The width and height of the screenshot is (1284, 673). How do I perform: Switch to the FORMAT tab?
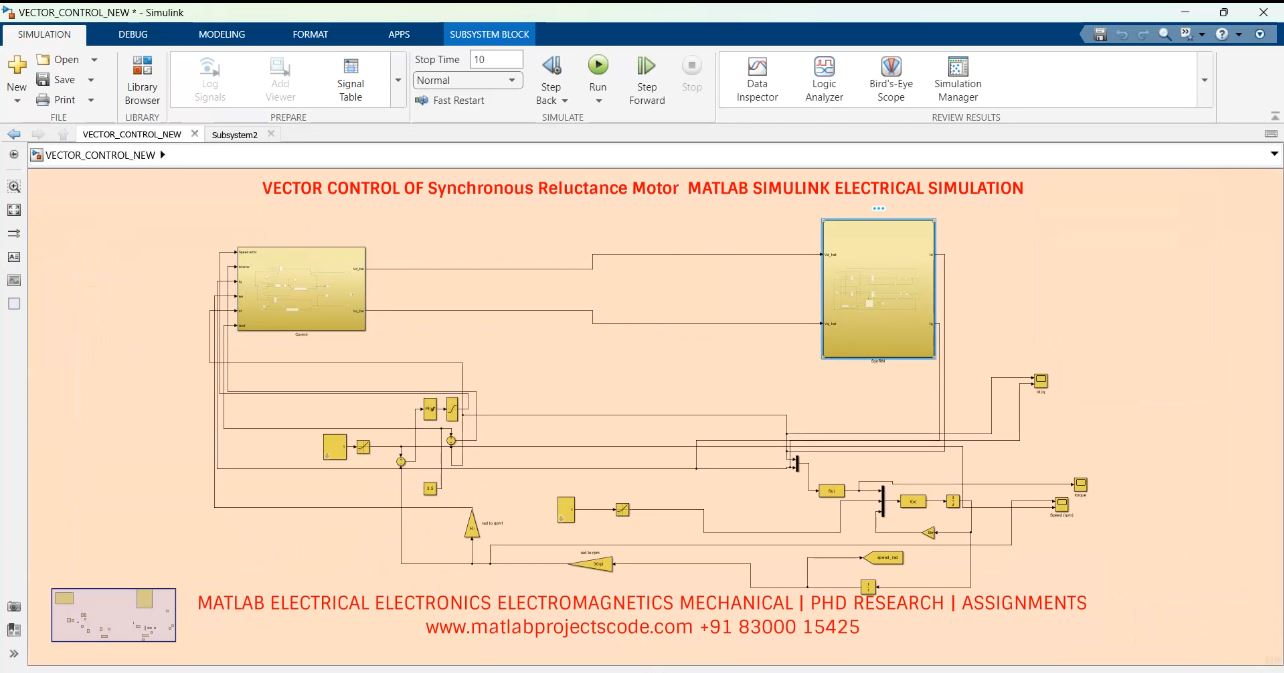(x=310, y=34)
